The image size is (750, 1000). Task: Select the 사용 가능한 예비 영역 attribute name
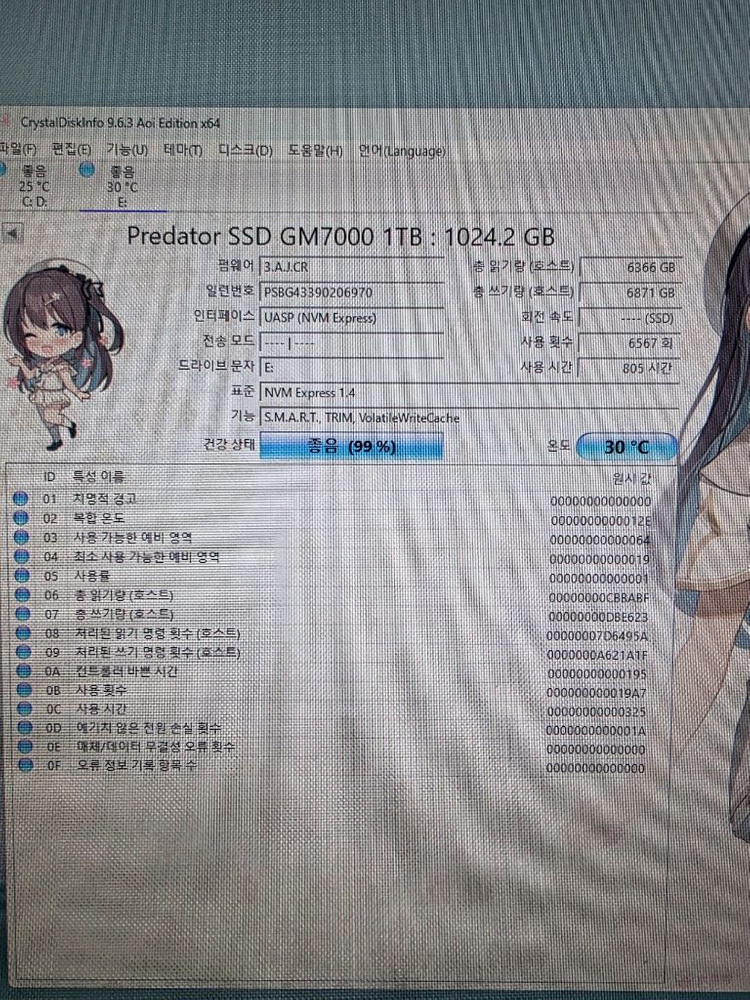[133, 538]
